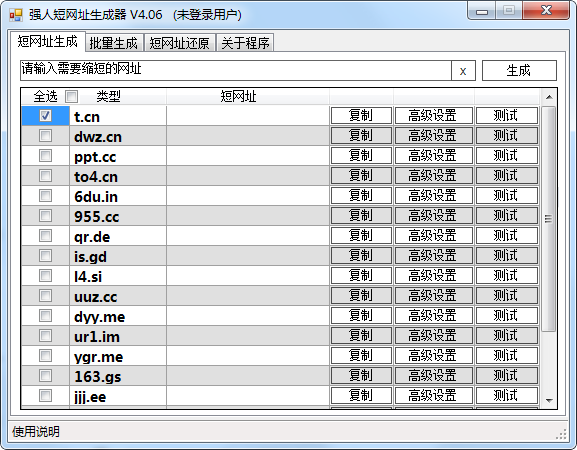Clear the URL field with x button

click(x=463, y=70)
